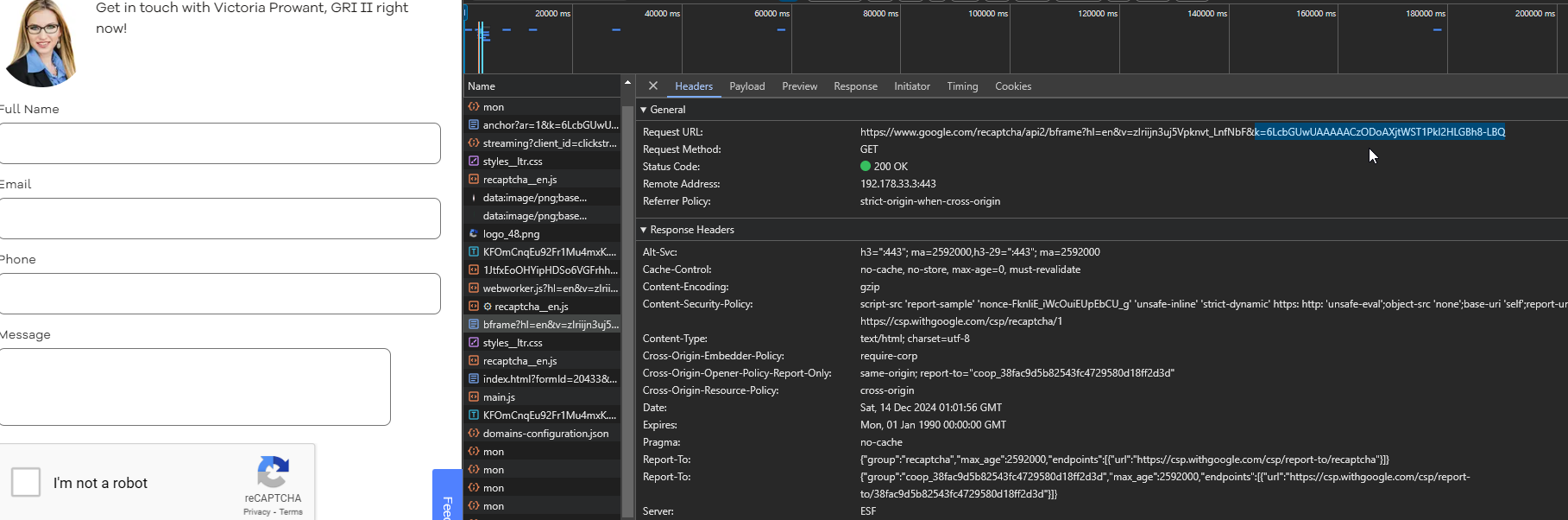Click the streaming request file icon
This screenshot has width=1568, height=520.
[x=474, y=143]
